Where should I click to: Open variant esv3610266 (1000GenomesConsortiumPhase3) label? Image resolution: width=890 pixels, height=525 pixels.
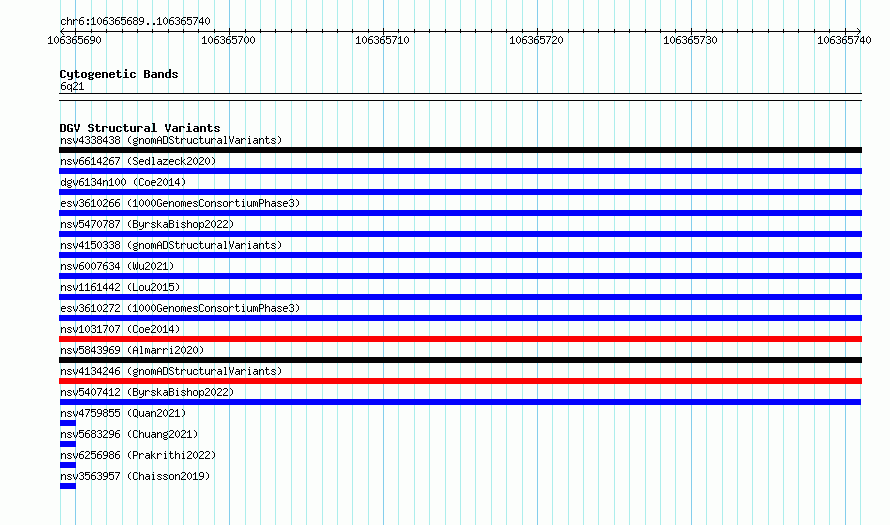(180, 203)
